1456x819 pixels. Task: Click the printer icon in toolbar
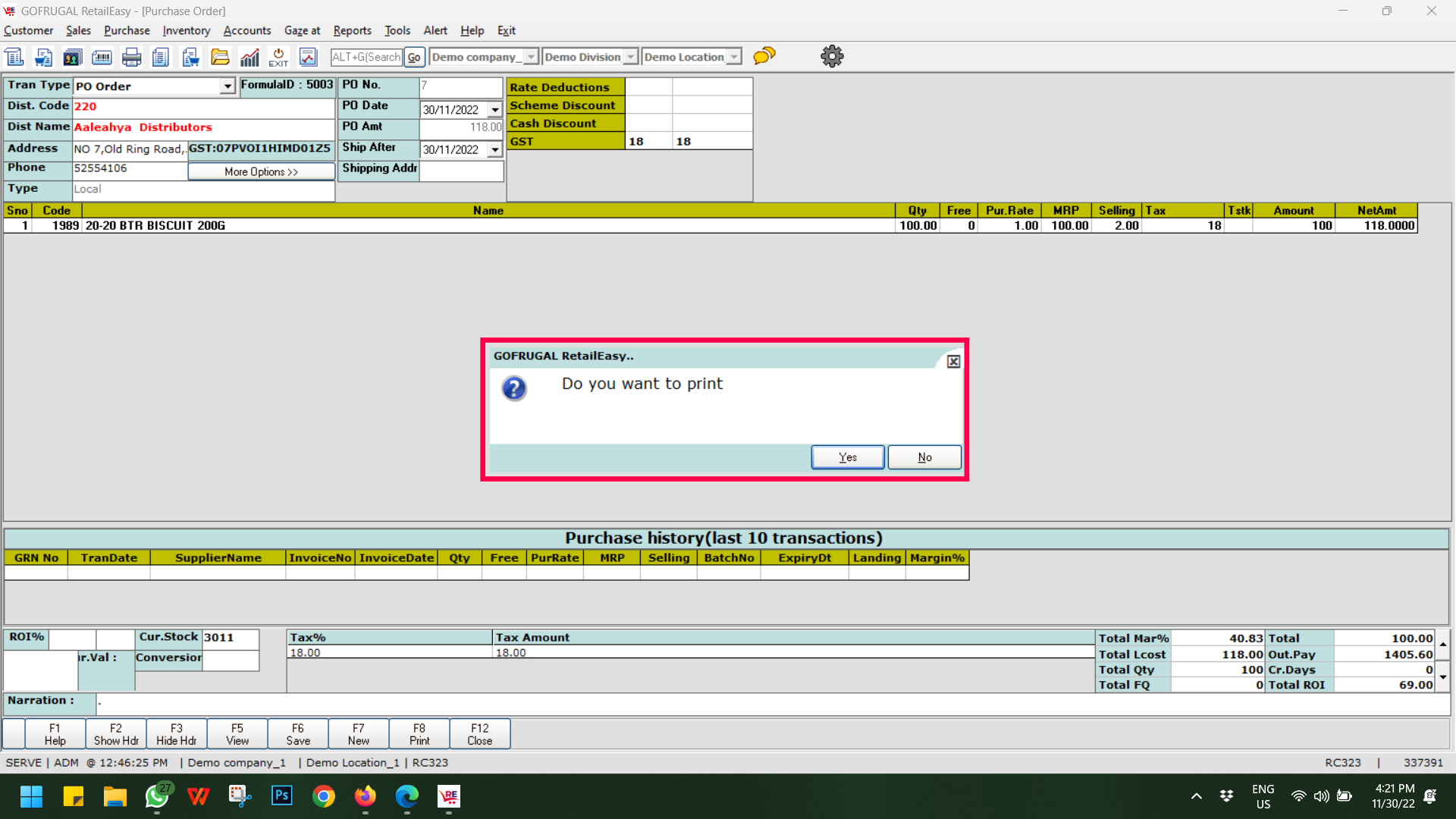131,57
